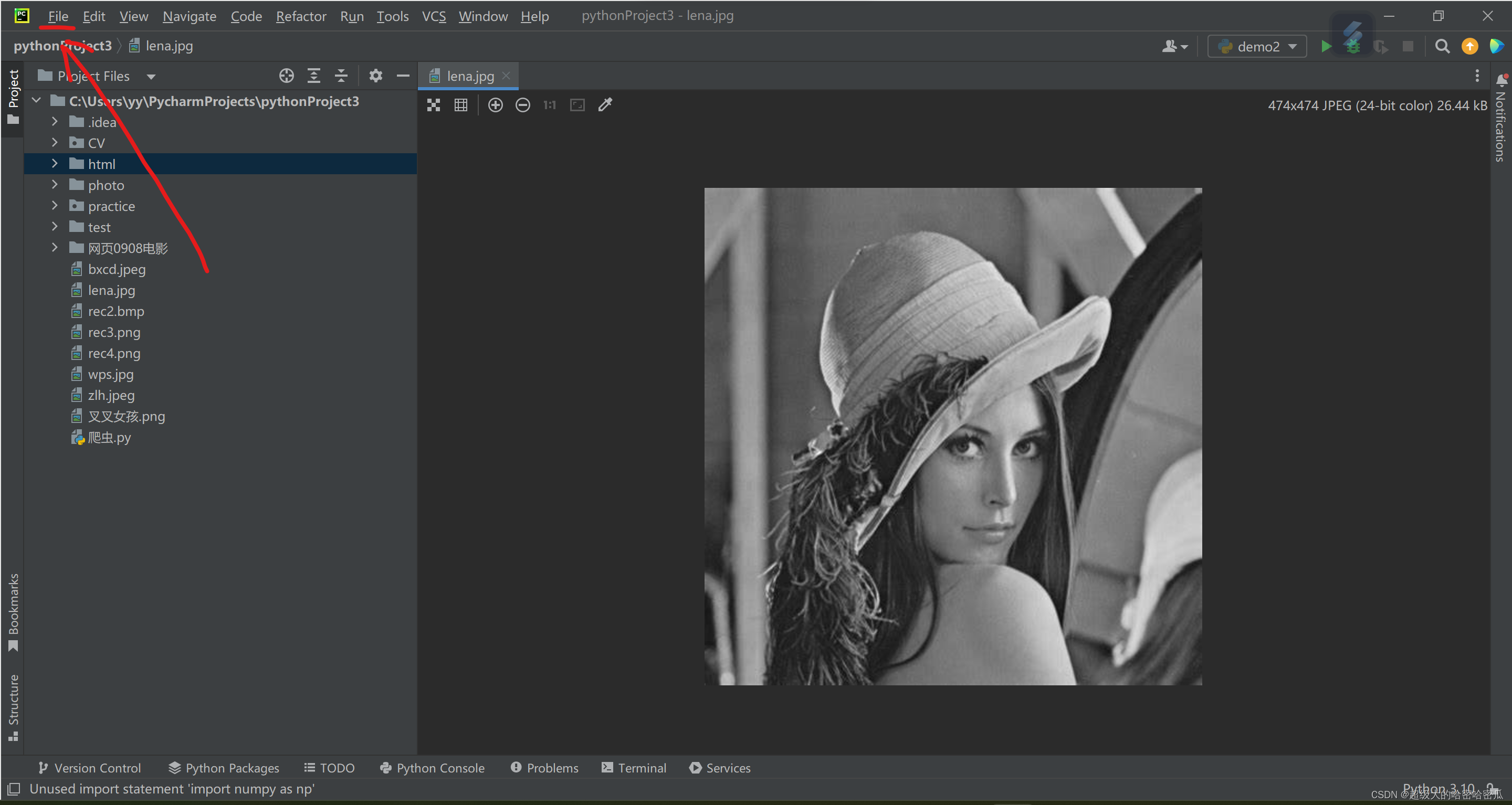Activate the color picker eyedropper
This screenshot has width=1512, height=805.
(605, 105)
